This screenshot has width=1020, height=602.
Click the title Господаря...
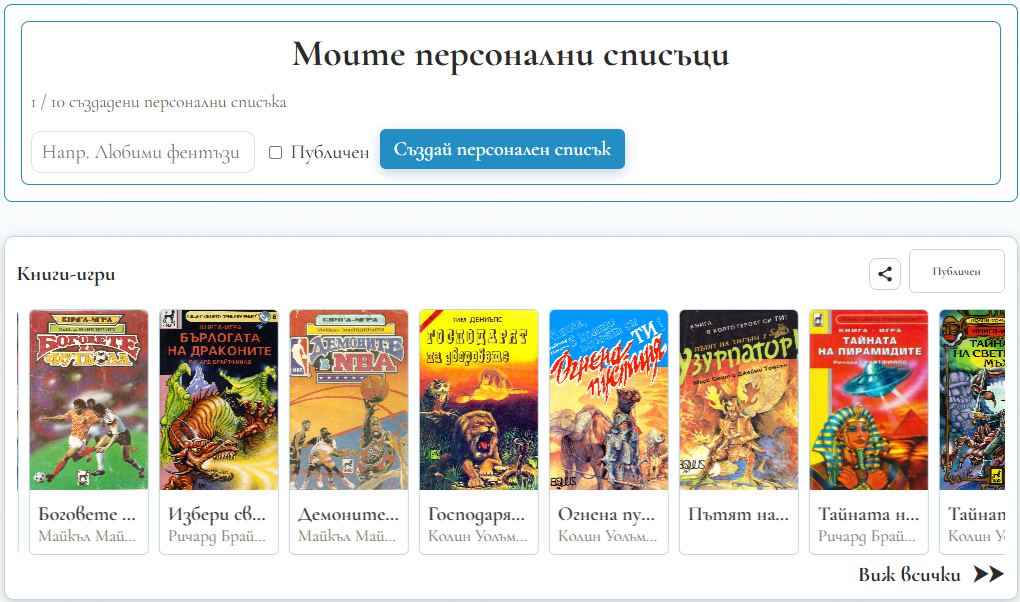tap(476, 515)
